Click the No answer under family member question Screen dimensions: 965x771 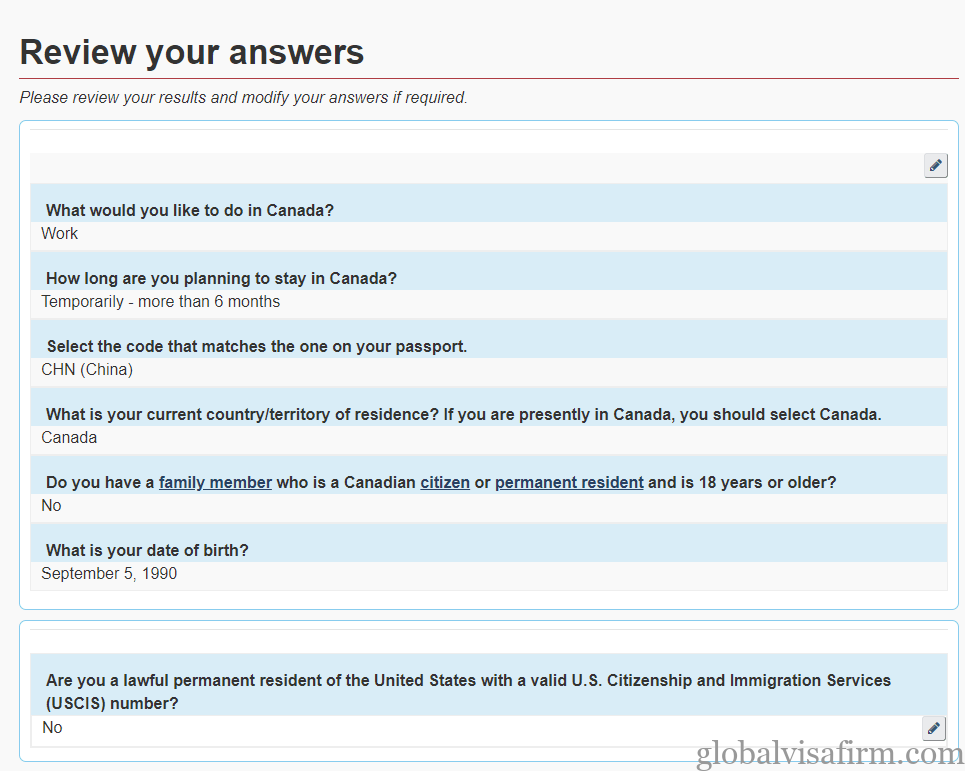51,506
